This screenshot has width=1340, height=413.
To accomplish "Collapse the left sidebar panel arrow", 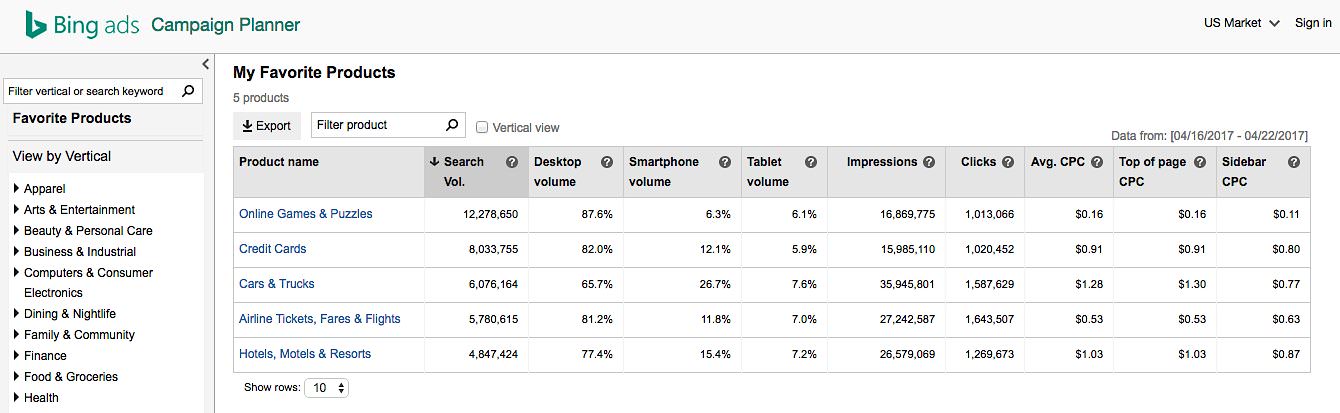I will click(x=206, y=64).
